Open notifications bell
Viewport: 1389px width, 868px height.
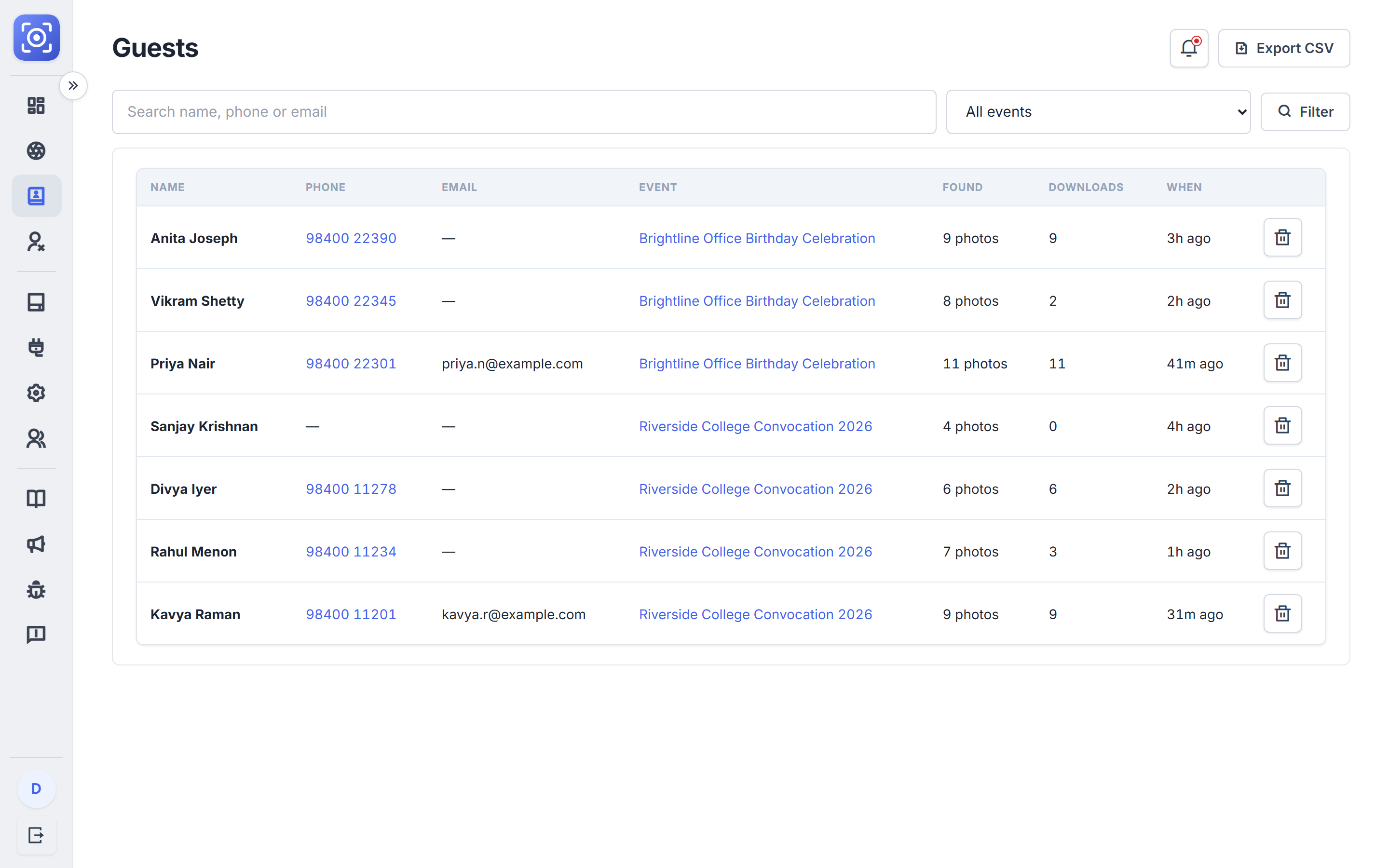(1189, 48)
